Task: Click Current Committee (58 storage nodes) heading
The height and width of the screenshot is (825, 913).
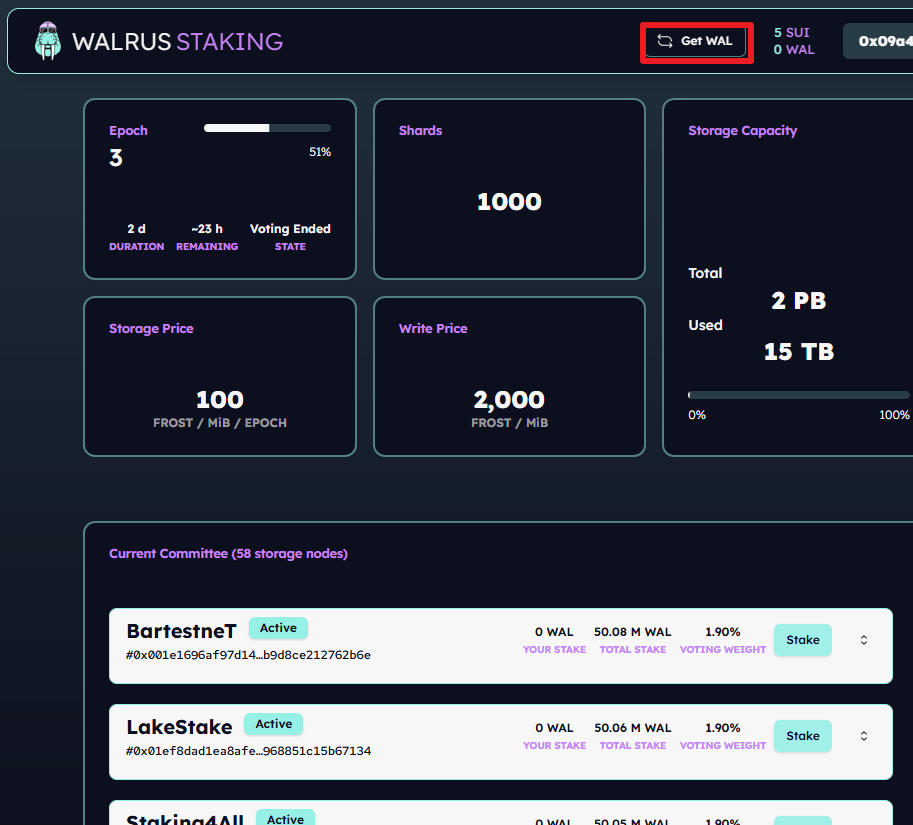Action: coord(228,554)
